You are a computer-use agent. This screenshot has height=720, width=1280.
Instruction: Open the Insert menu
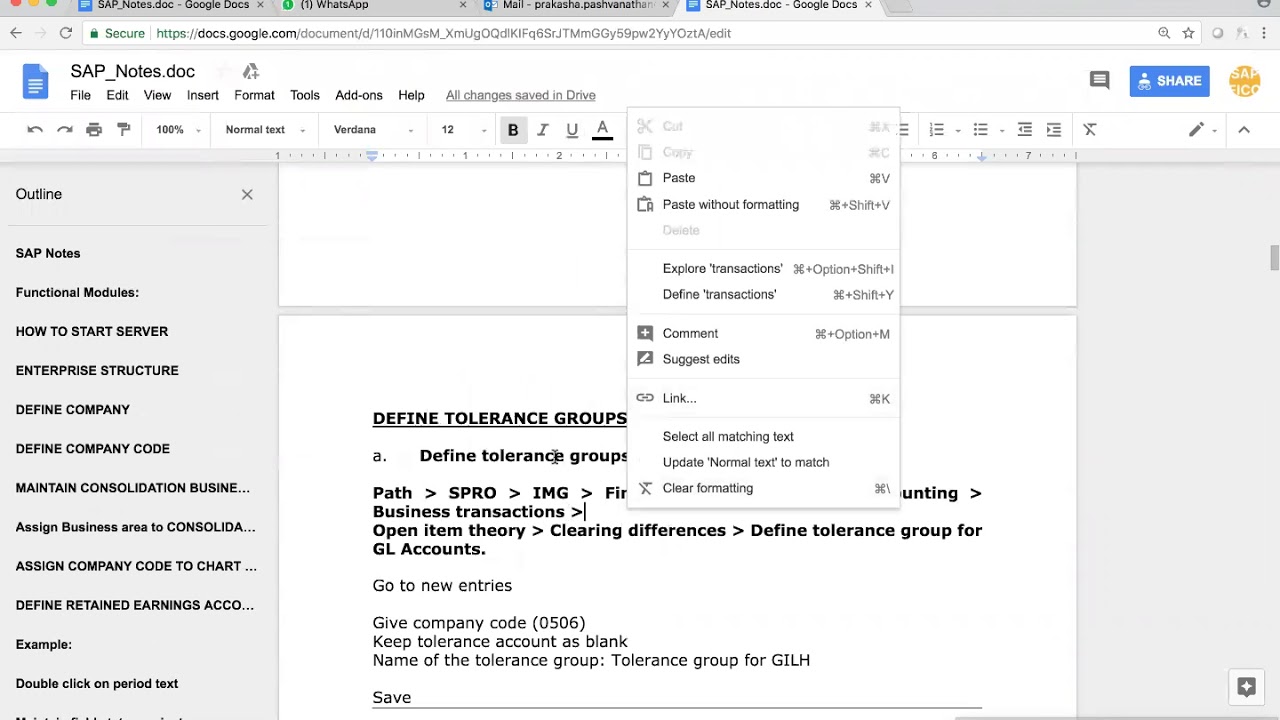click(x=202, y=95)
